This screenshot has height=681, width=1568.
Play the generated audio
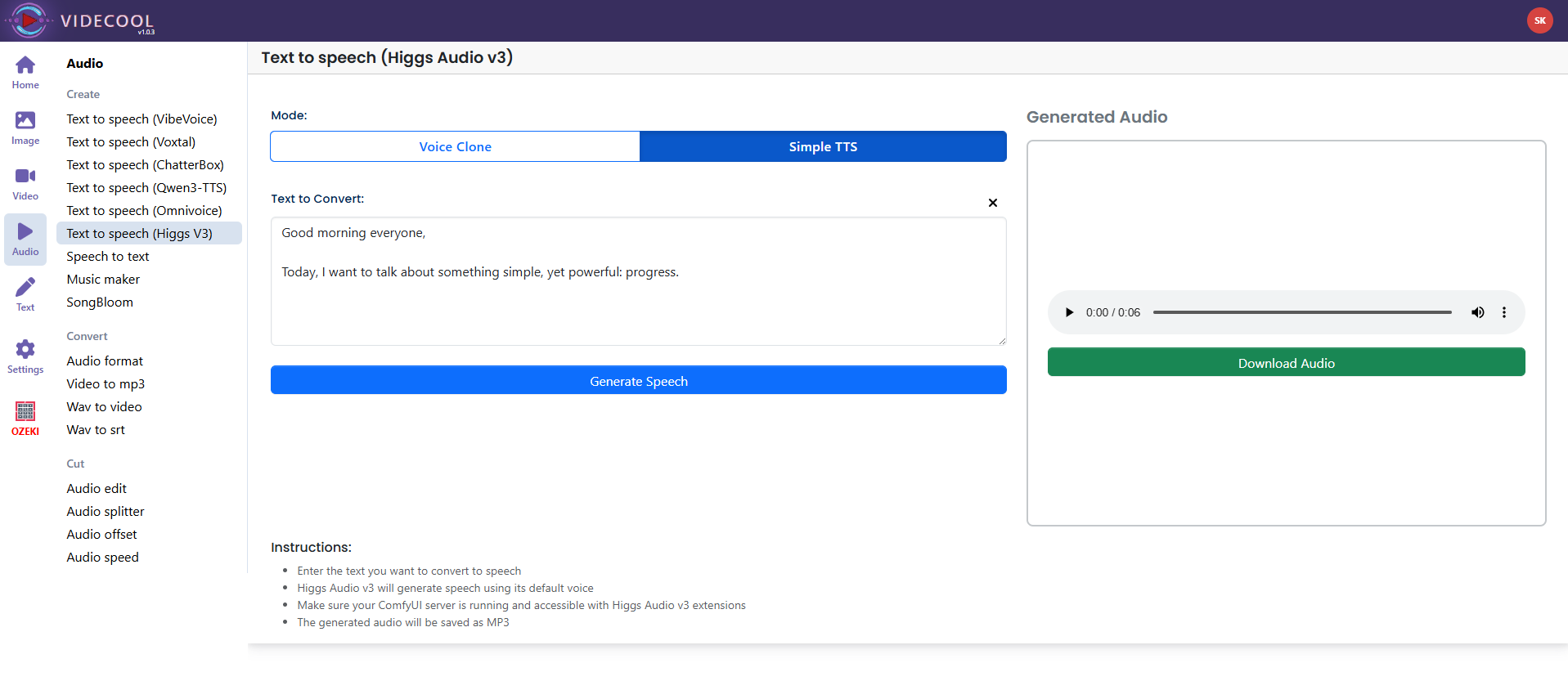[1069, 312]
